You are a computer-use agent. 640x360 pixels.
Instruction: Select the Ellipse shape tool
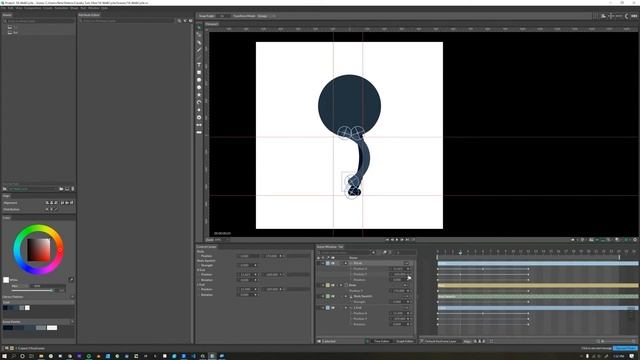tap(199, 80)
